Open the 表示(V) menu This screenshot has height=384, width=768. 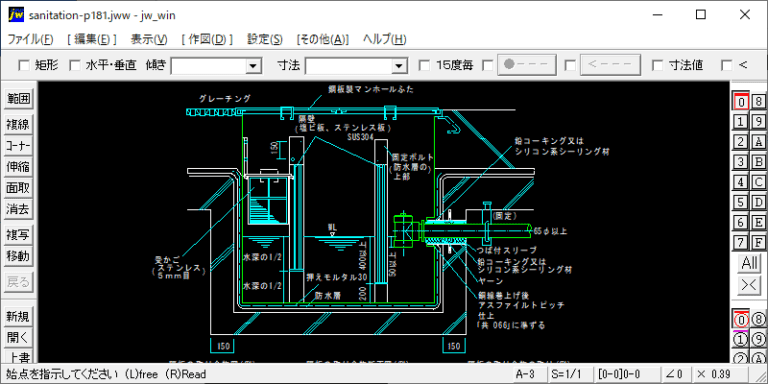[149, 39]
